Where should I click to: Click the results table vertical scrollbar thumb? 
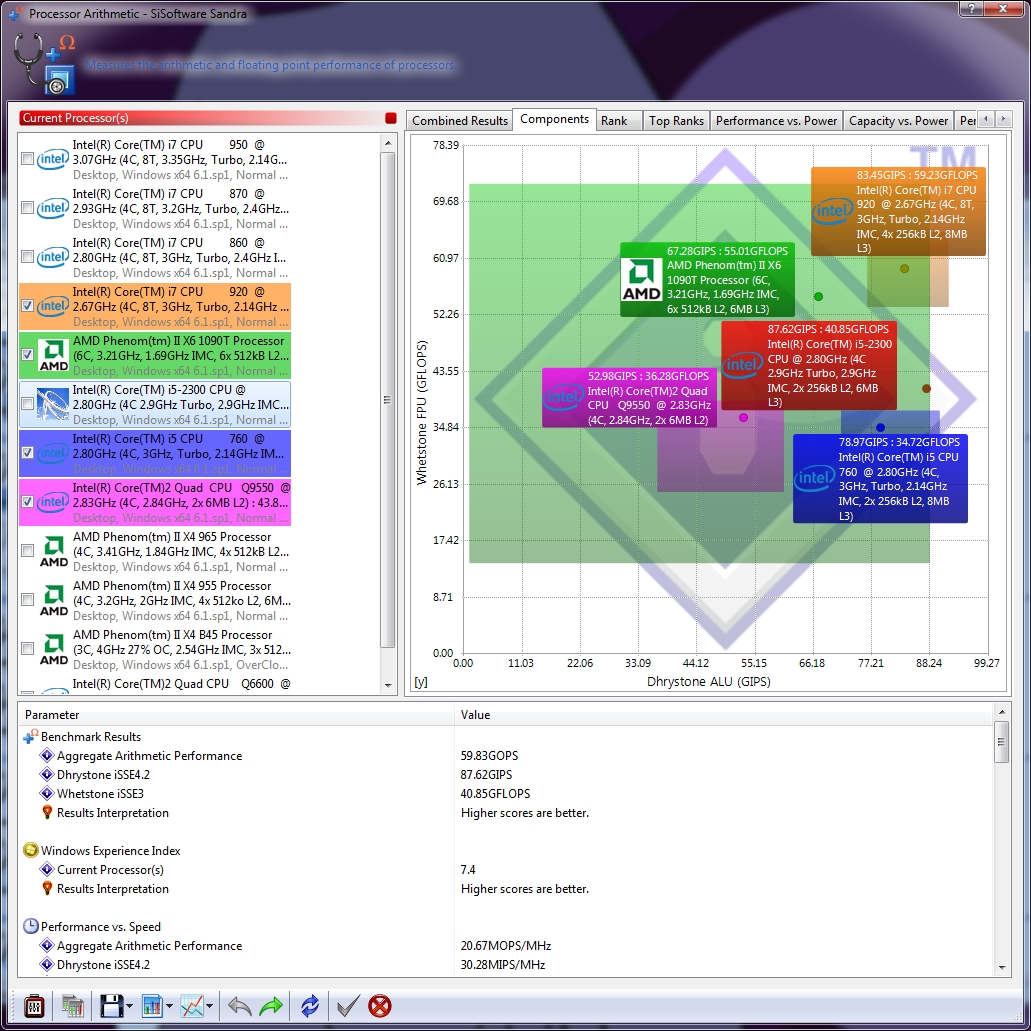click(x=1001, y=742)
